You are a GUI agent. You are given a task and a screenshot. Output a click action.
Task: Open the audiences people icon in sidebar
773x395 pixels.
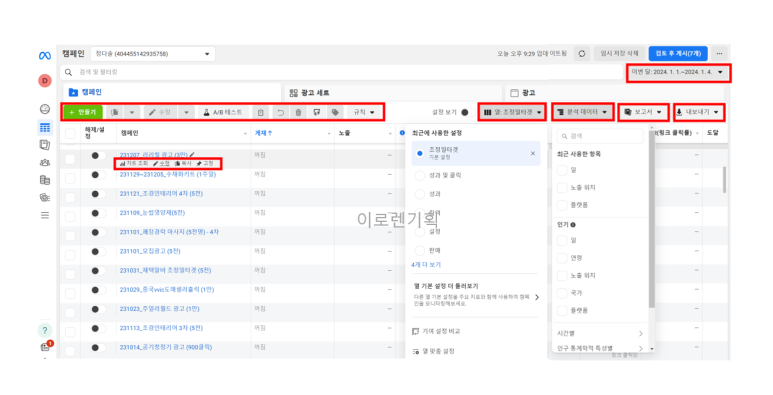45,162
